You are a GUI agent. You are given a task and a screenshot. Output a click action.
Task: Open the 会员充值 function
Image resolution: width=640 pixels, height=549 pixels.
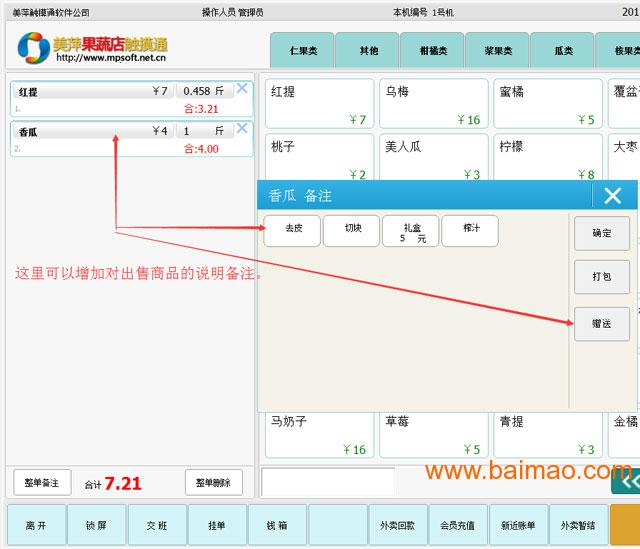pyautogui.click(x=457, y=525)
